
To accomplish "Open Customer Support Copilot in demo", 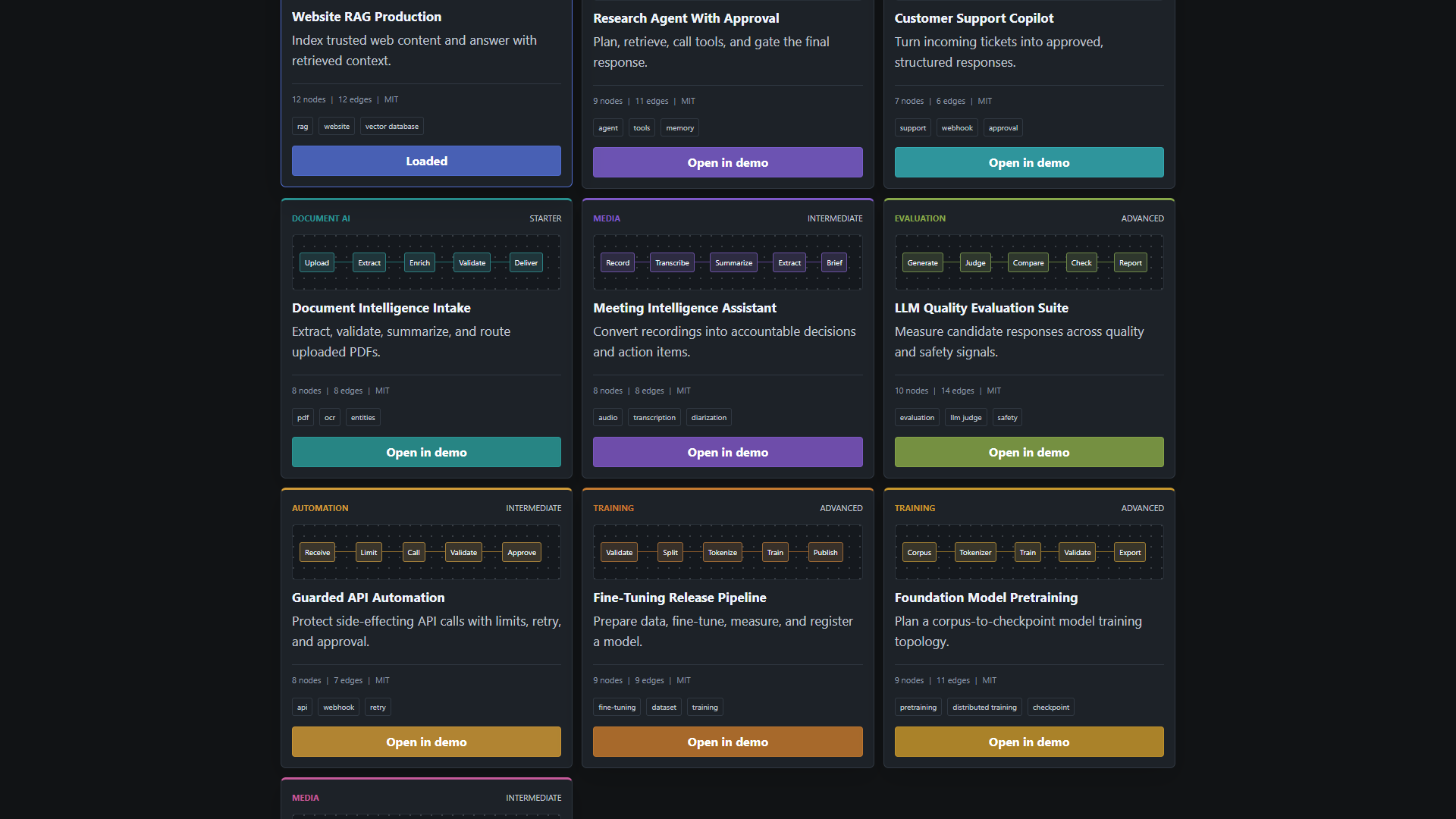I will point(1029,162).
